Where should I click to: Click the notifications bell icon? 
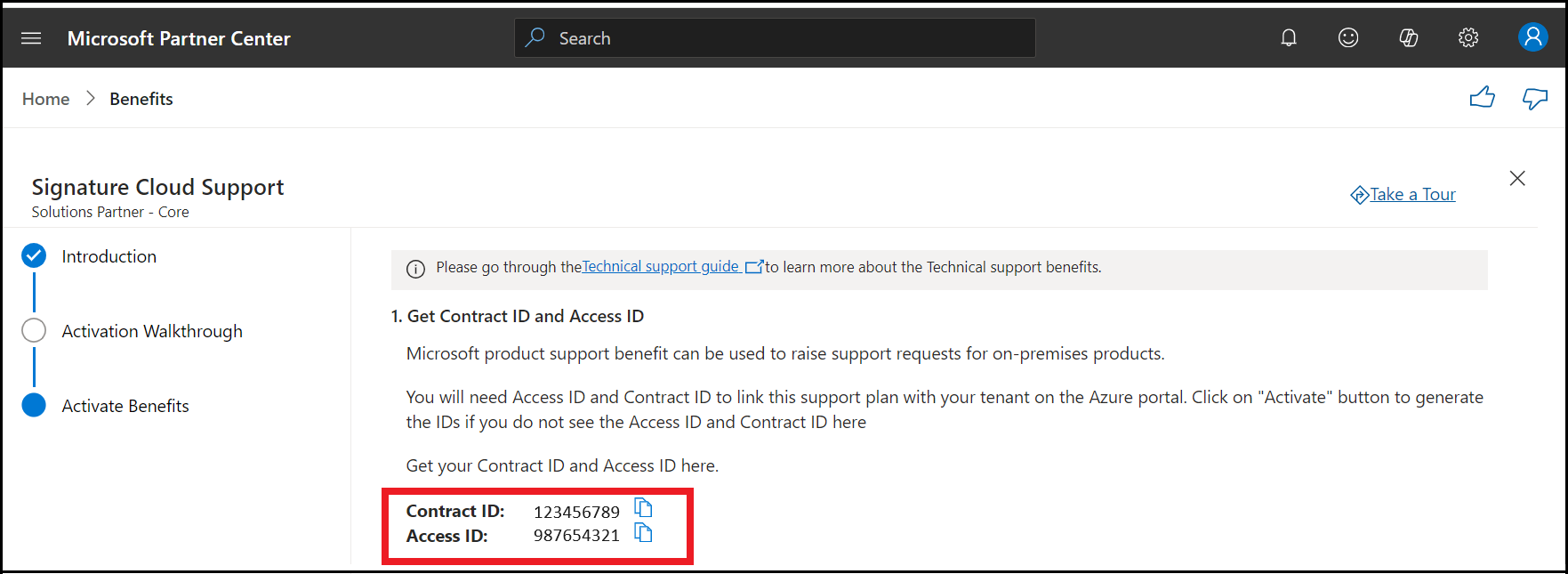[1288, 37]
